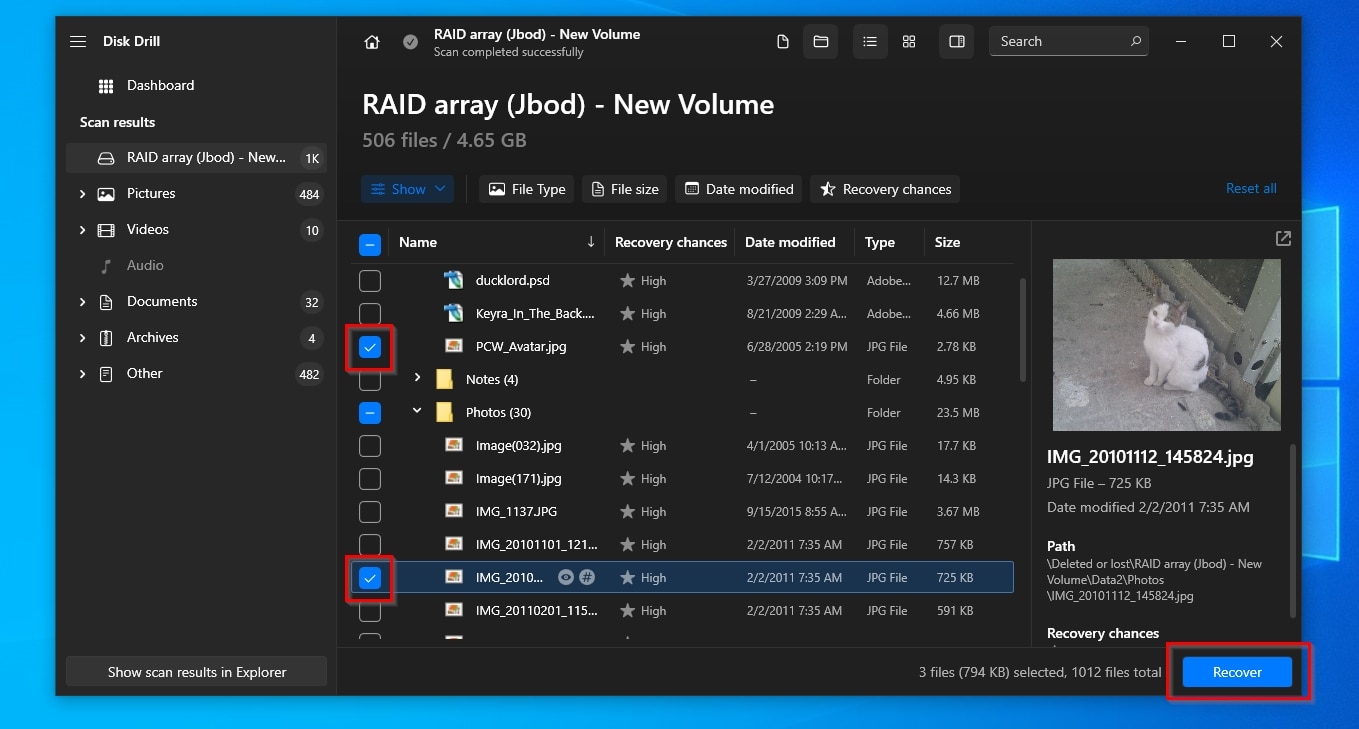
Task: Select Dashboard in the sidebar
Action: [x=160, y=86]
